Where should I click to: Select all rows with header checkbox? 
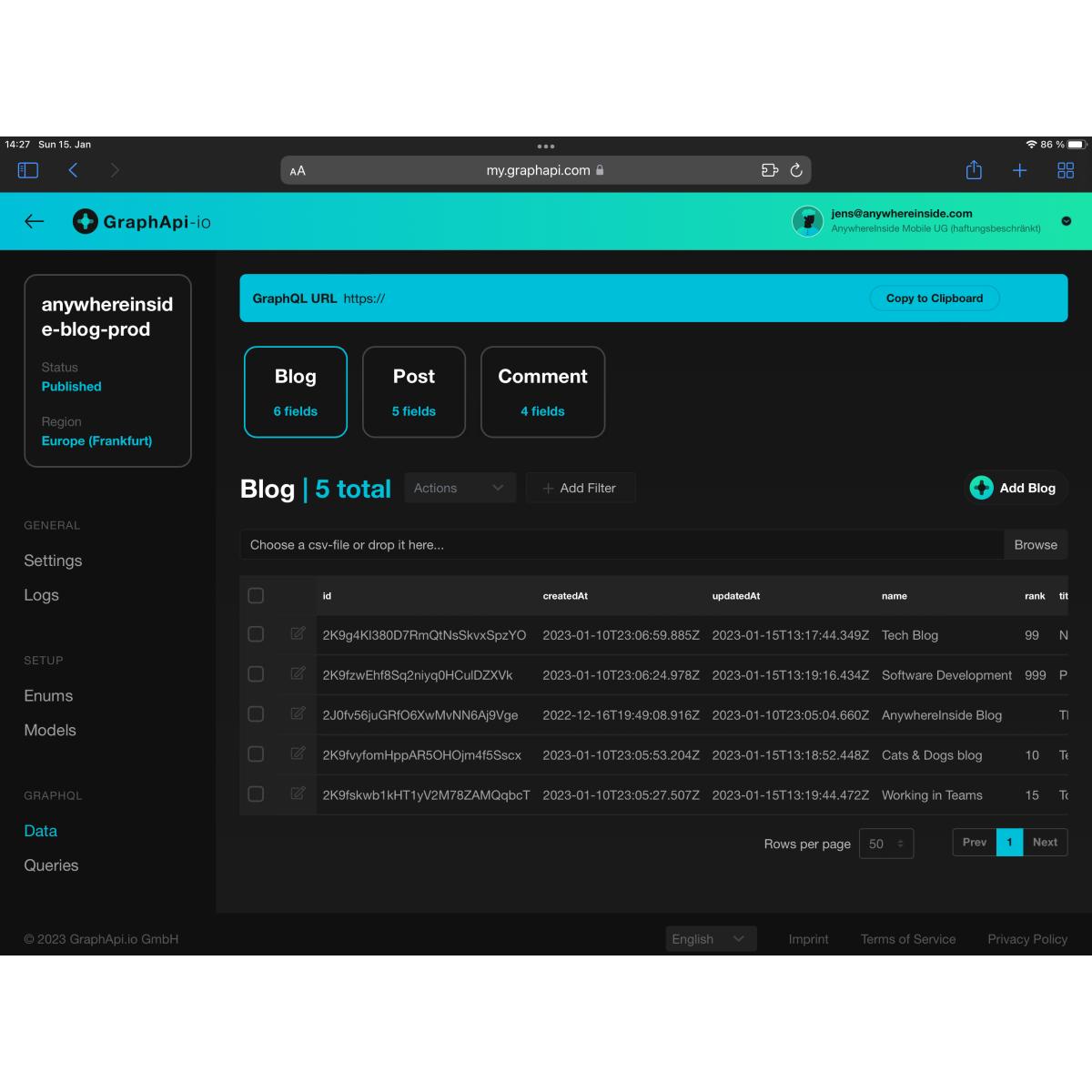pos(256,595)
